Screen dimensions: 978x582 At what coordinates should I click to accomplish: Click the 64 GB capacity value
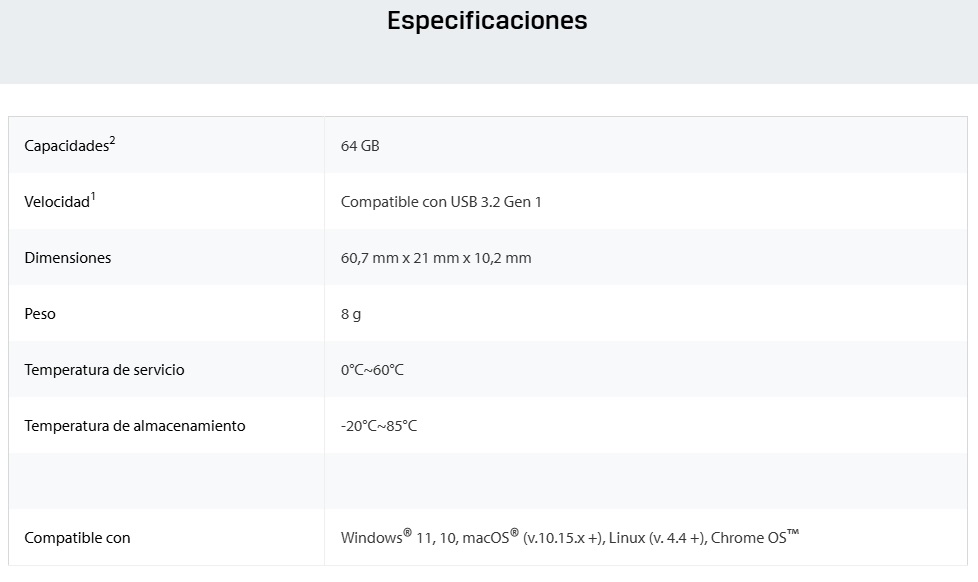(360, 146)
